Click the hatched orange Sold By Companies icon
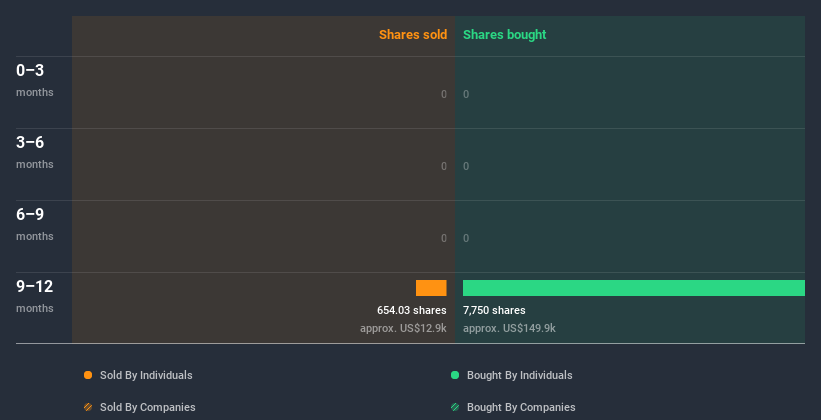Screen dimensions: 821x420 point(88,407)
